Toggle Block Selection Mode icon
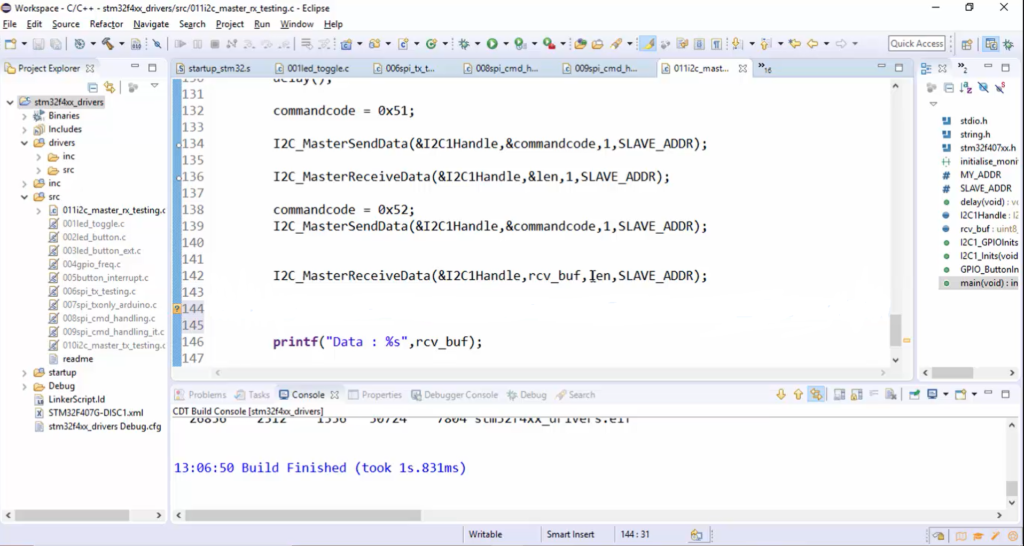 pyautogui.click(x=699, y=44)
